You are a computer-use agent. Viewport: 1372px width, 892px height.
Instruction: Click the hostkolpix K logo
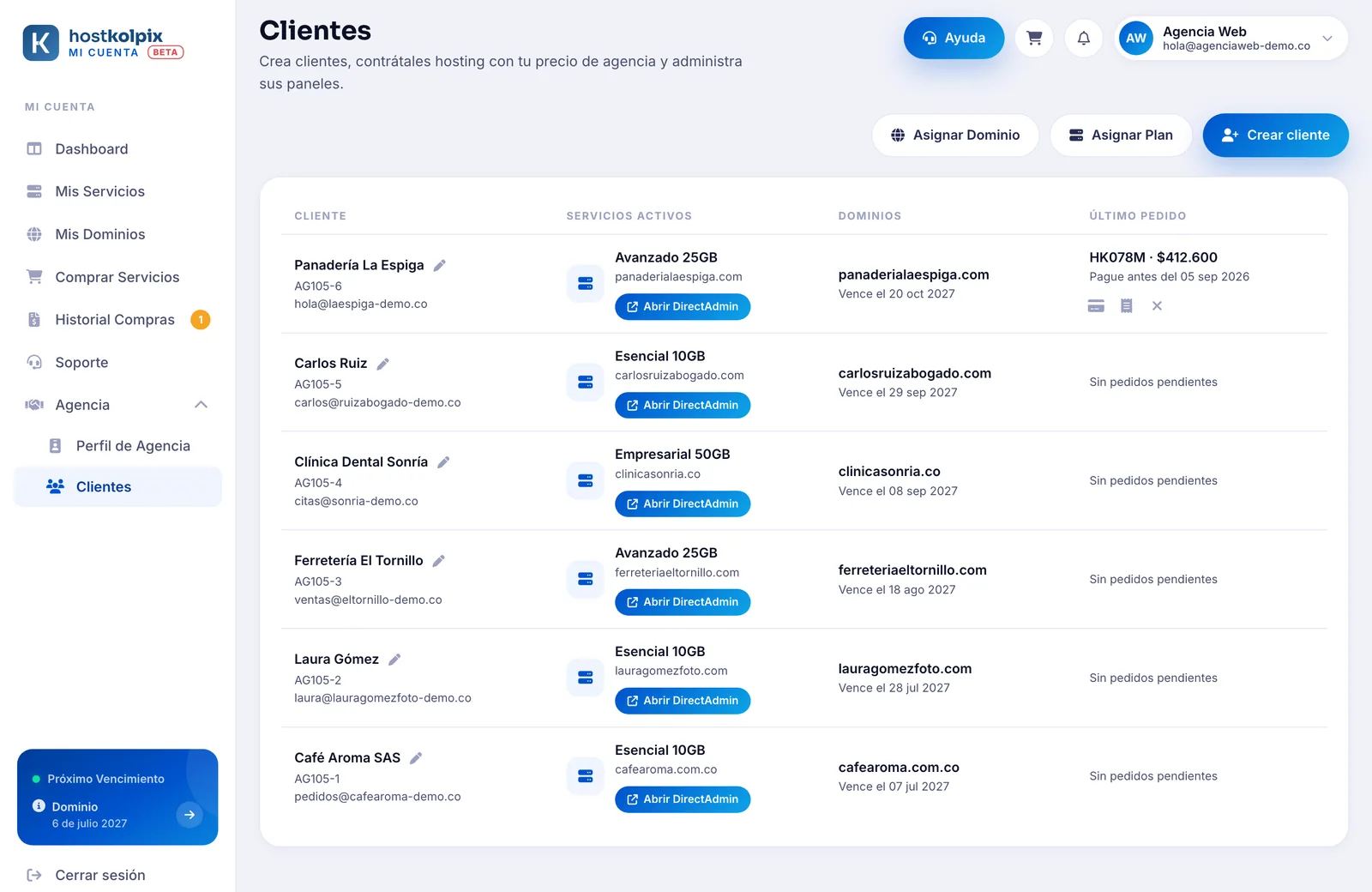tap(41, 42)
